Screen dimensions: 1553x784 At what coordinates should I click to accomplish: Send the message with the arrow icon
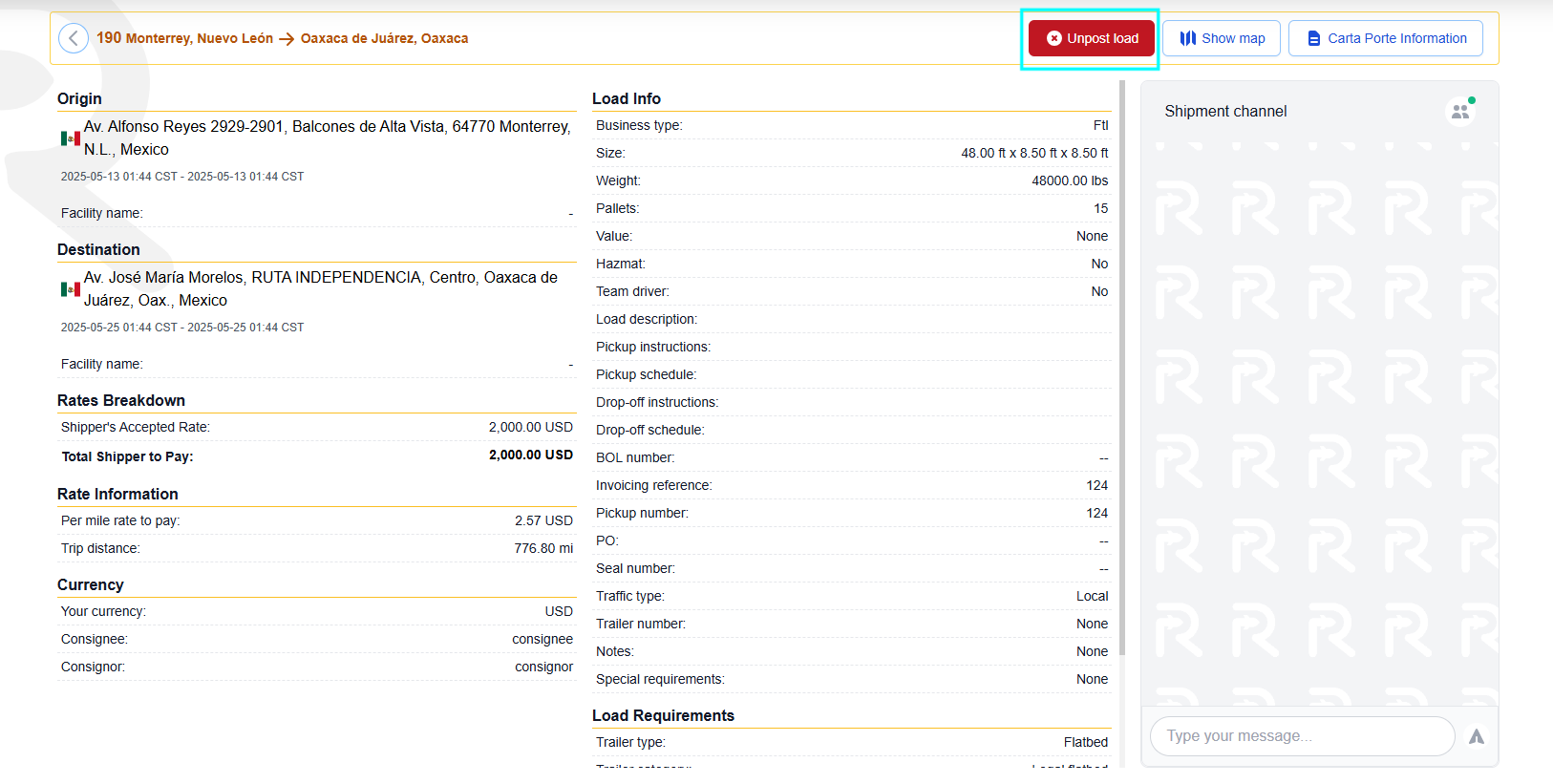pos(1477,736)
